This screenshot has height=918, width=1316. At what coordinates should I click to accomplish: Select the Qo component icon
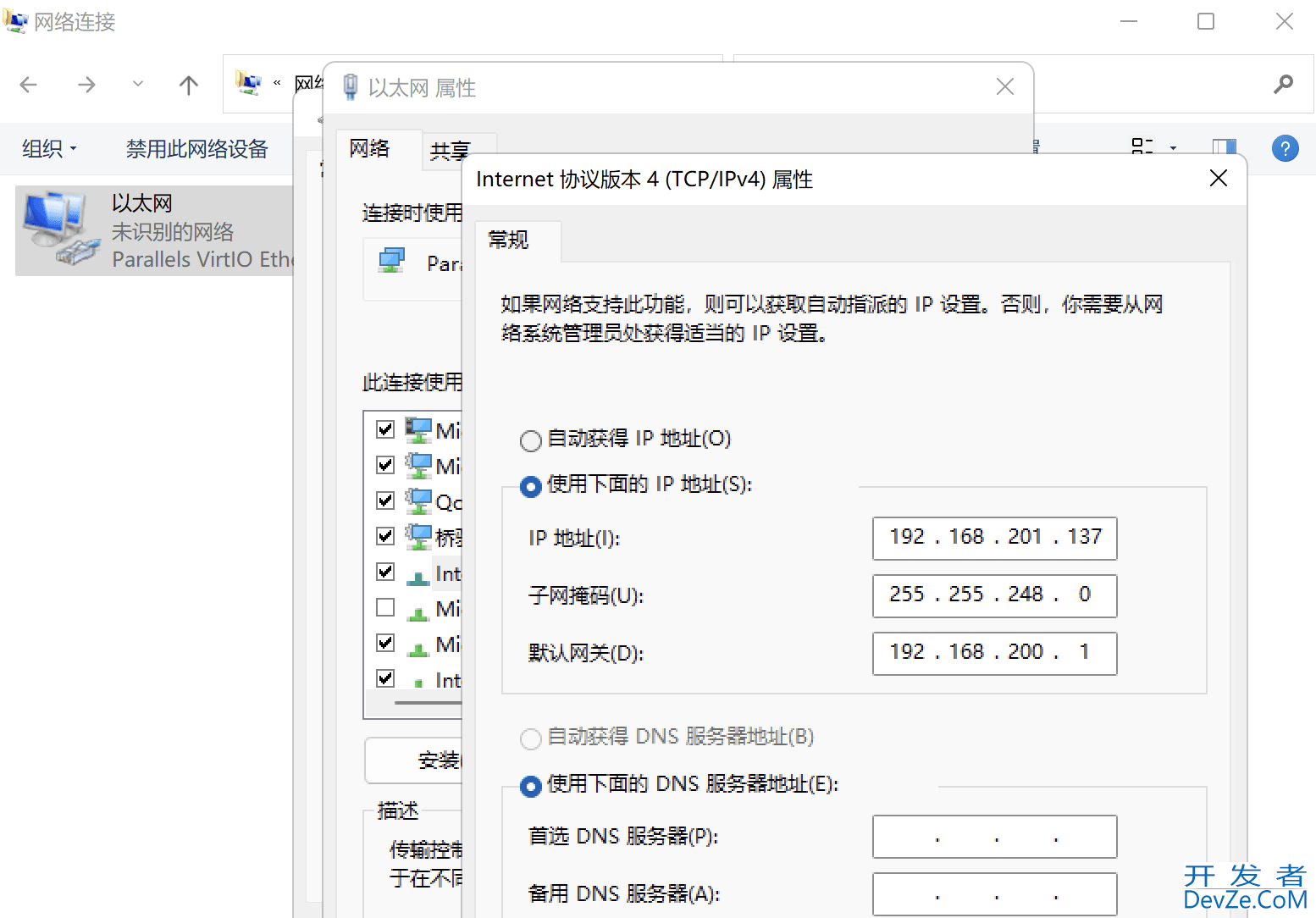[418, 501]
